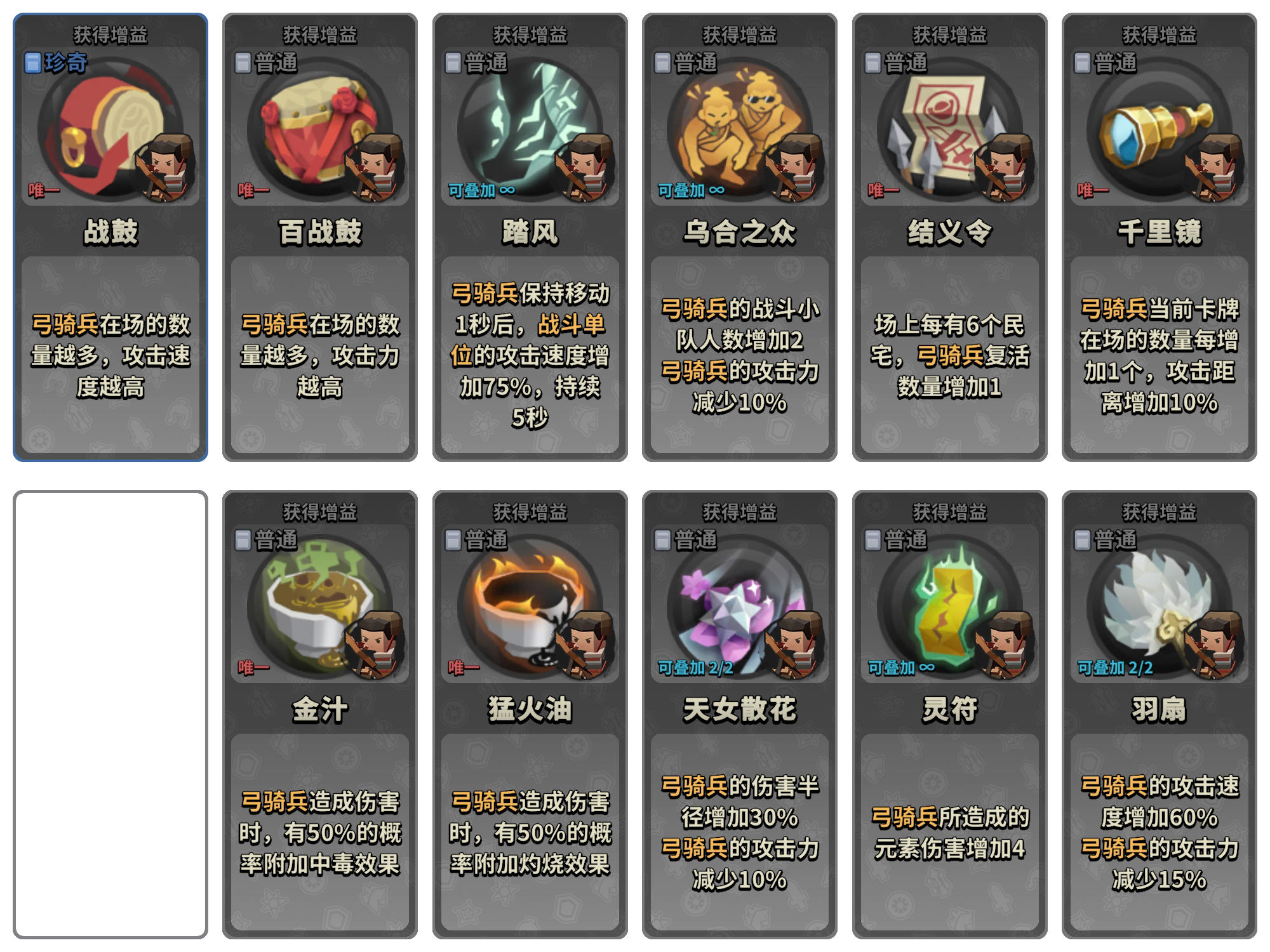Choose the 灵符 card title
1270x952 pixels.
[x=949, y=709]
